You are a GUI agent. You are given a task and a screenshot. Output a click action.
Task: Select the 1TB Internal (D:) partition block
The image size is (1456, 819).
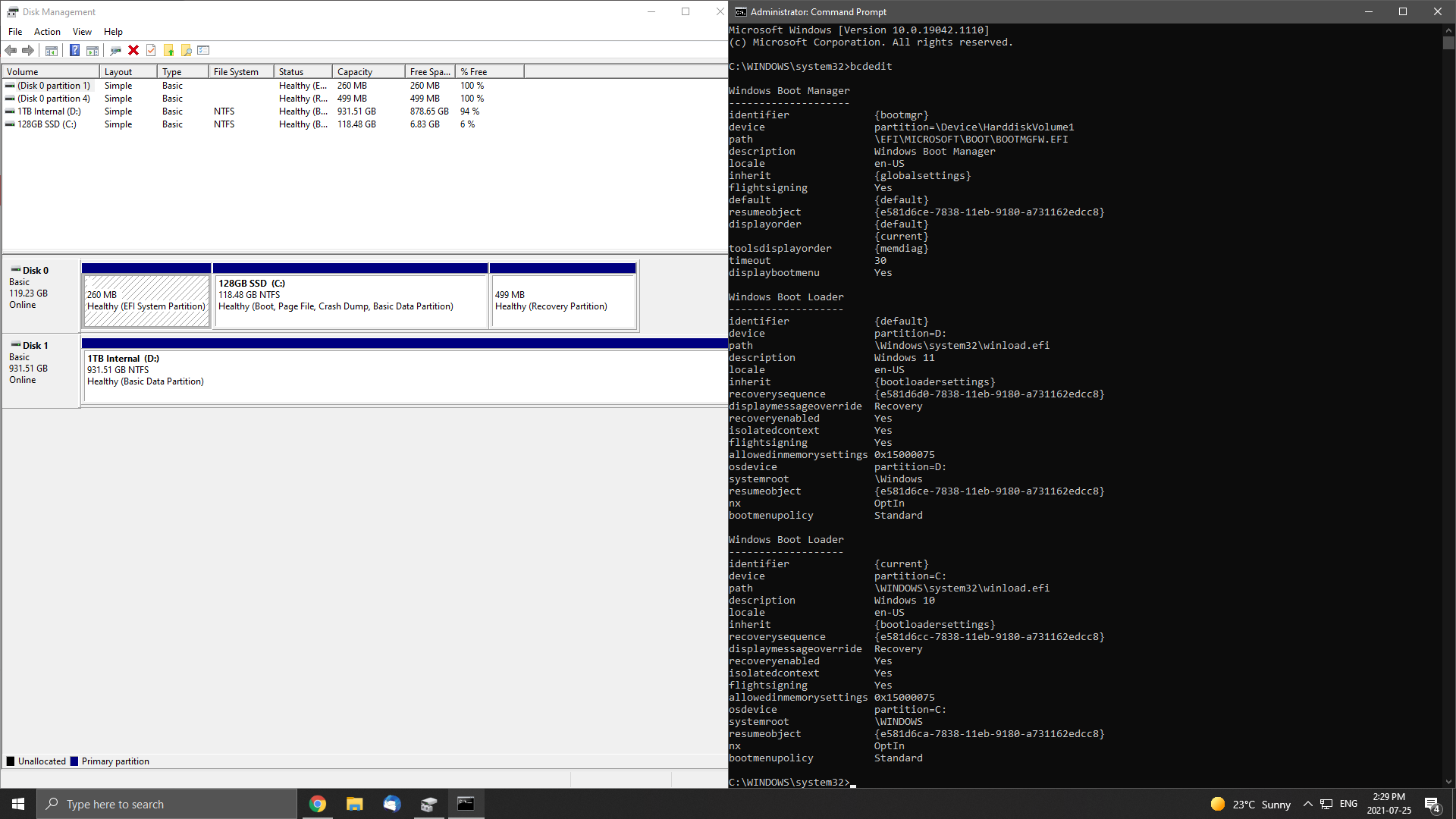405,375
